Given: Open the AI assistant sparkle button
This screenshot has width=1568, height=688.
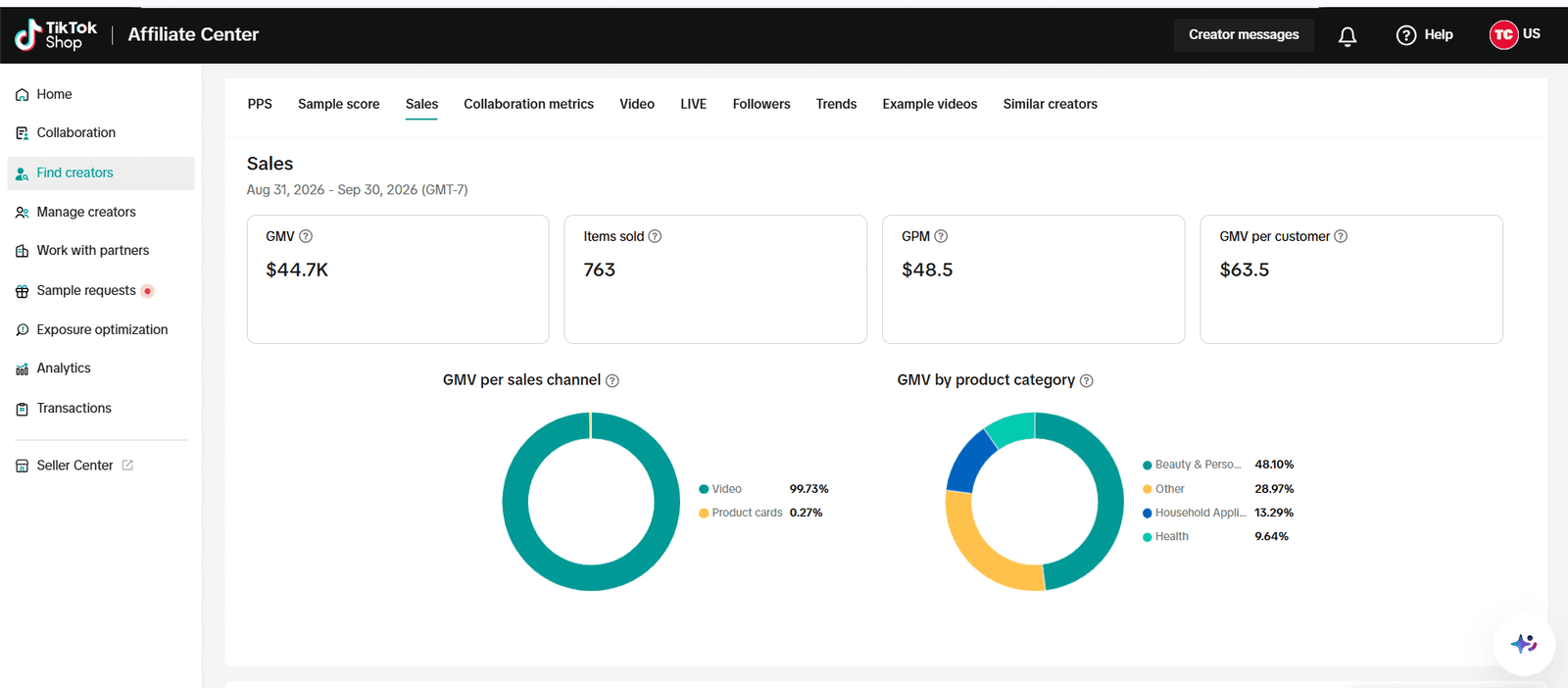Looking at the screenshot, I should 1524,644.
